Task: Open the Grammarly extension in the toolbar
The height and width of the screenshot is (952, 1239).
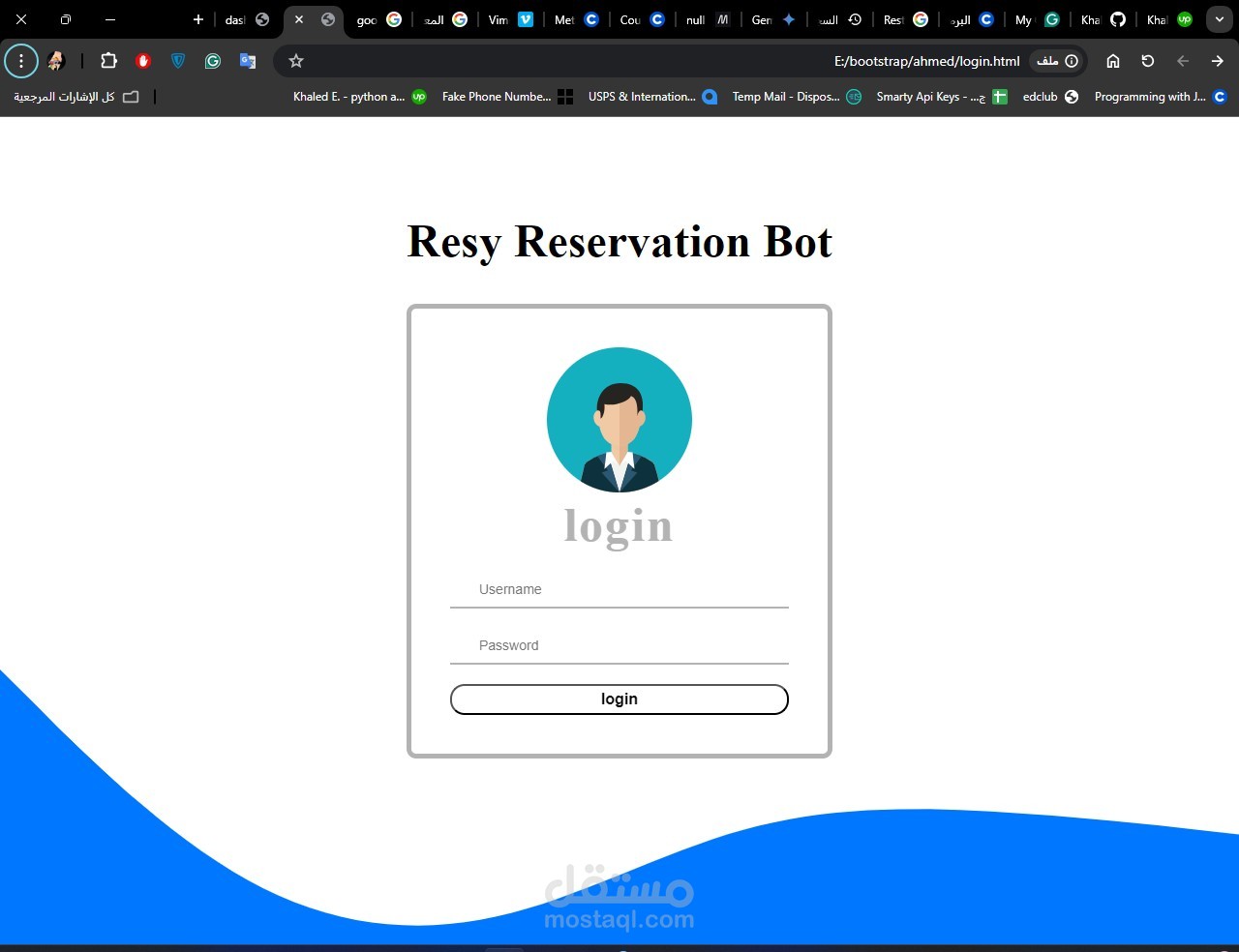Action: click(x=213, y=61)
